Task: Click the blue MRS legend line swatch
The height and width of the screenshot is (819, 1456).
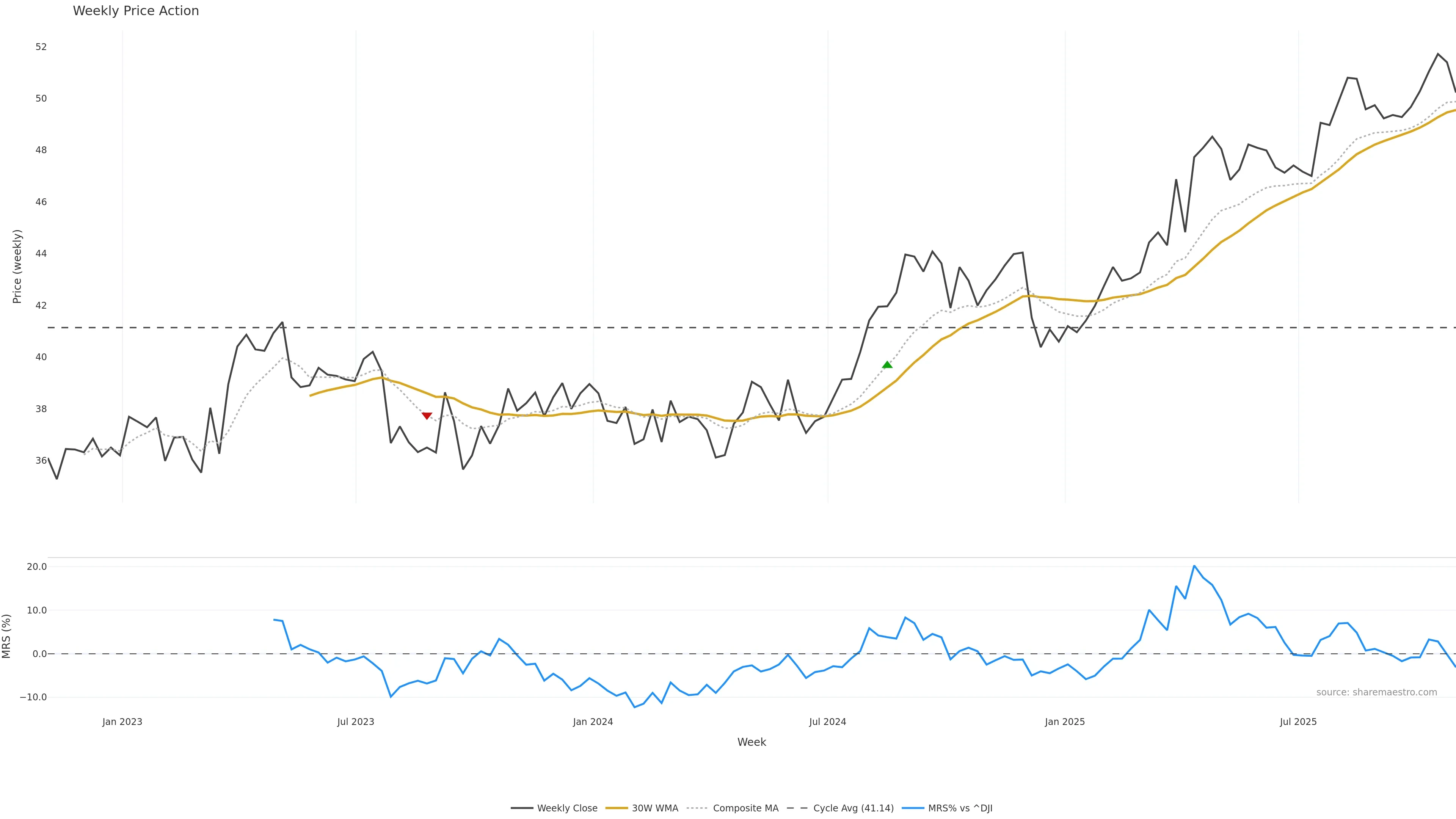Action: point(913,808)
